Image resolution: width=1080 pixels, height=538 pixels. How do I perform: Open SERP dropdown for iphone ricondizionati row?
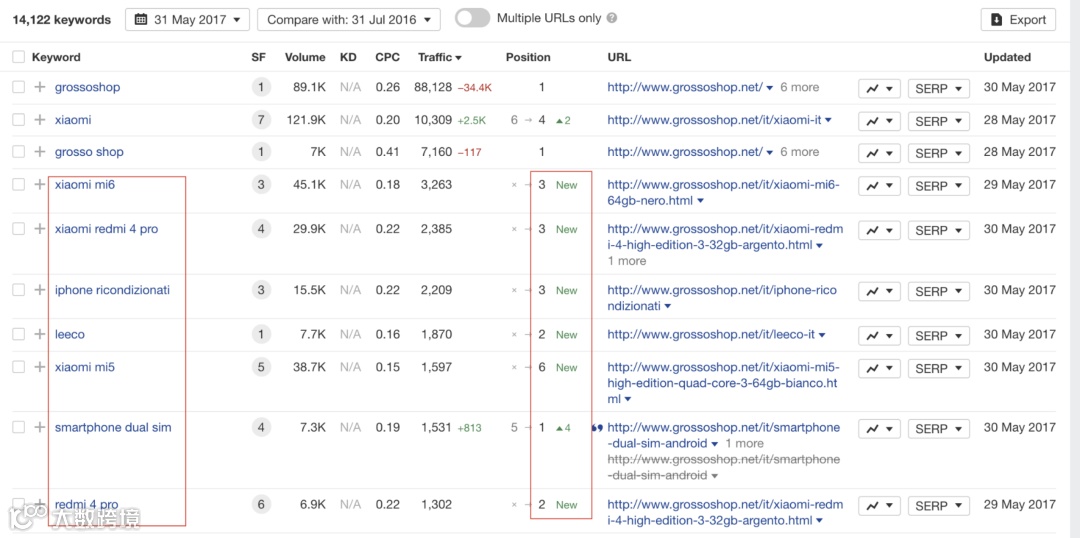[x=939, y=291]
